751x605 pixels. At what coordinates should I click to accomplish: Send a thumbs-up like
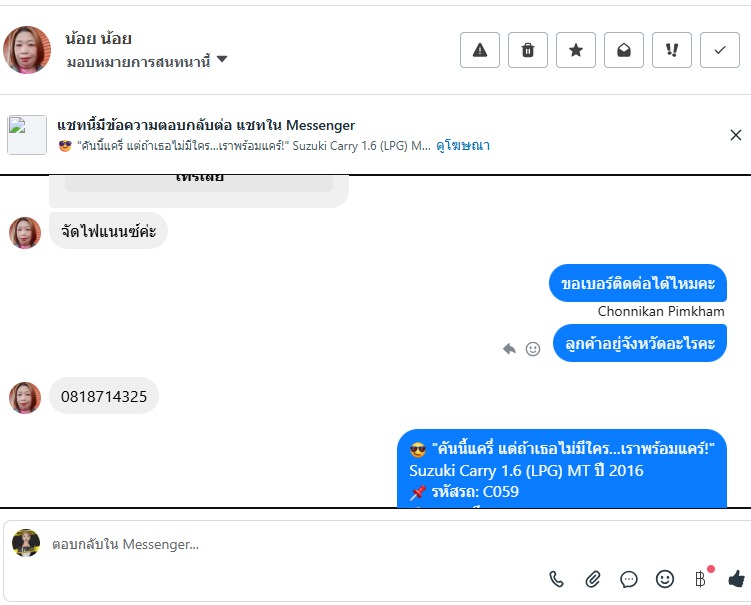point(736,579)
